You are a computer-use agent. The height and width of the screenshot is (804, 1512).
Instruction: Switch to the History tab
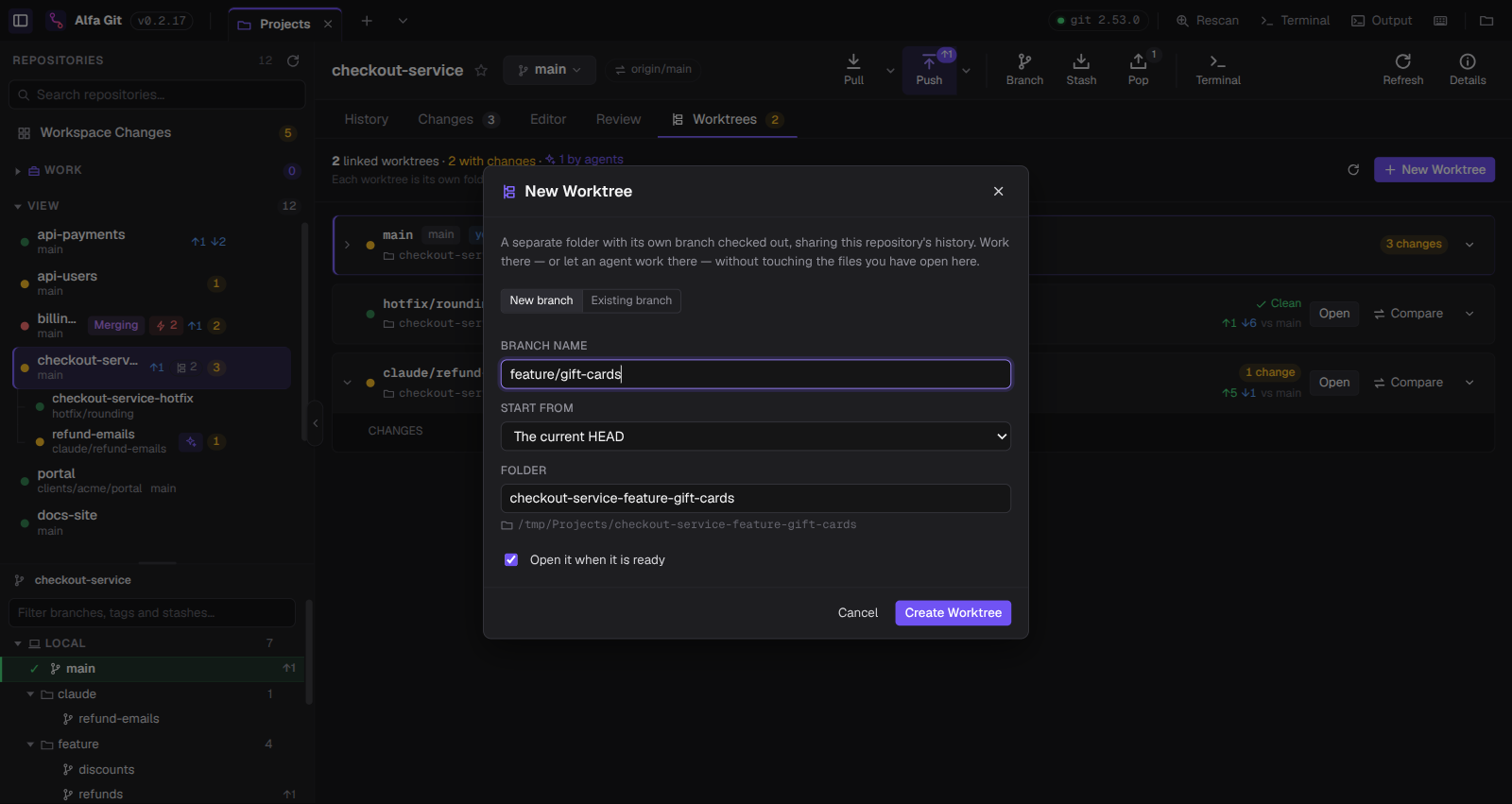pos(367,119)
